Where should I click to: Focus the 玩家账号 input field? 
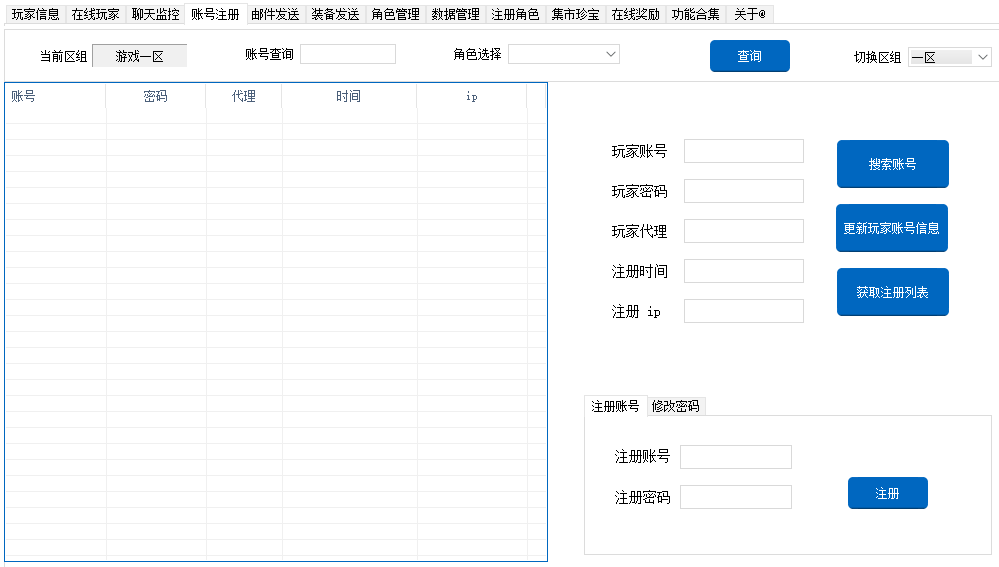coord(744,151)
